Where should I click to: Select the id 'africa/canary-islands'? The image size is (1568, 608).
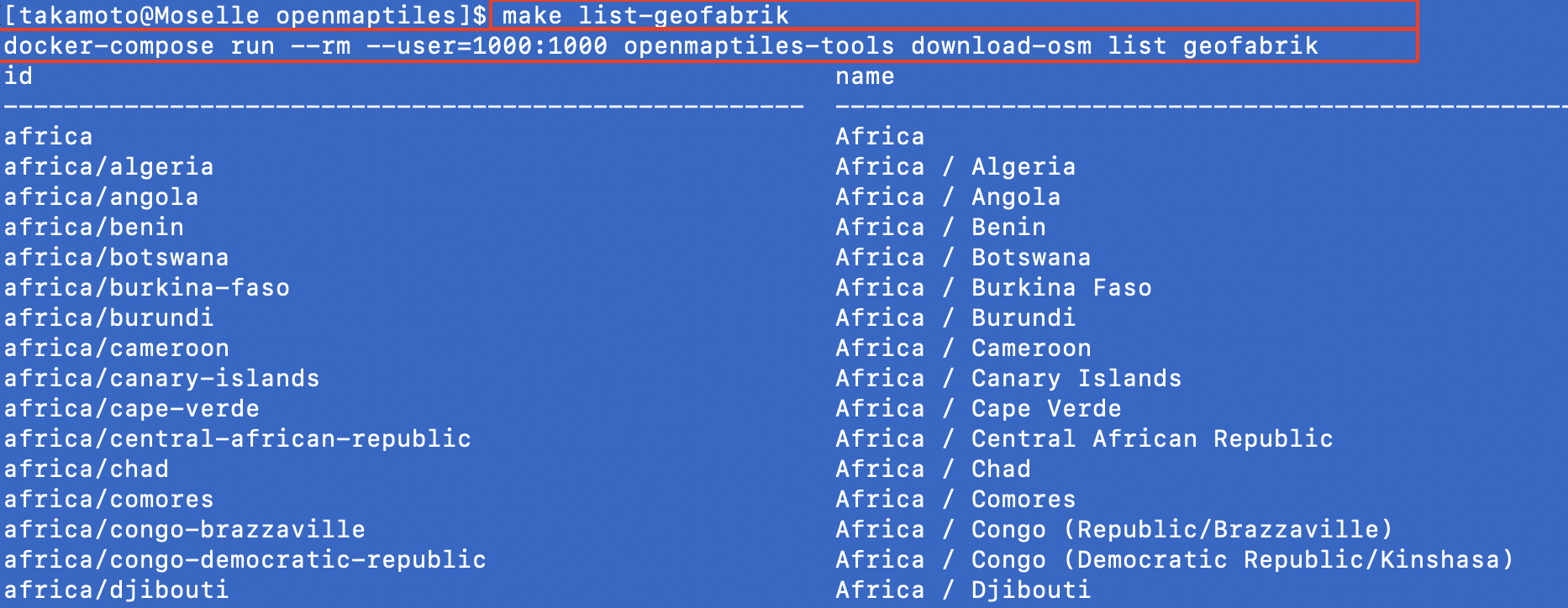[x=162, y=379]
